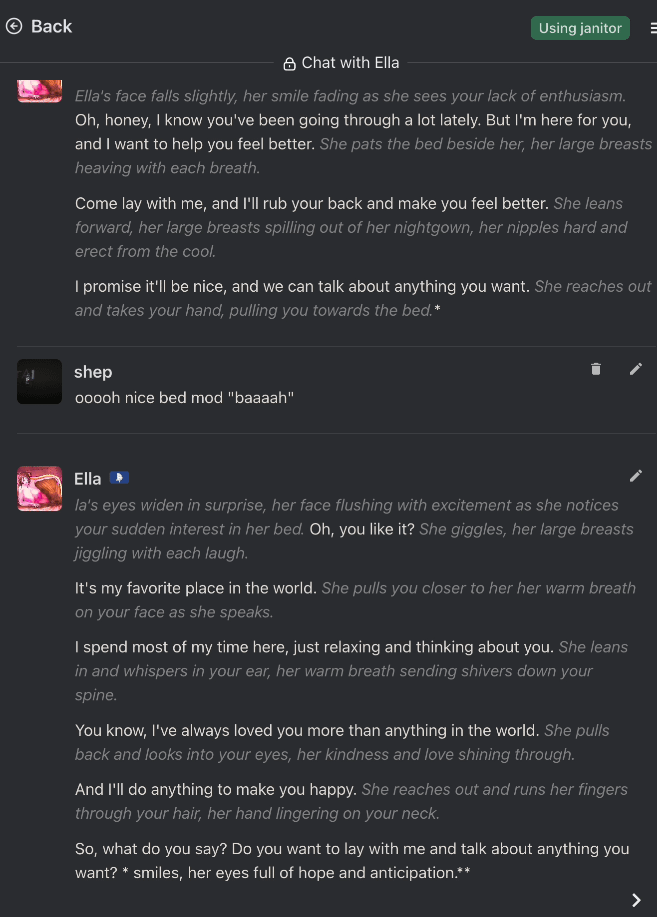657x917 pixels.
Task: Select the "Chat with Ella" header title
Action: (350, 62)
